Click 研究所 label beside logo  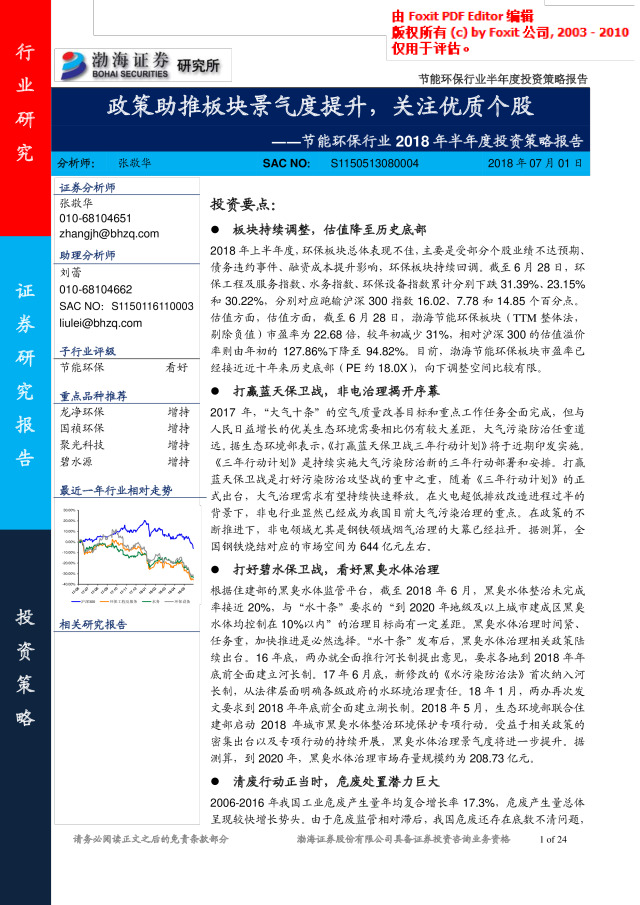pos(199,66)
